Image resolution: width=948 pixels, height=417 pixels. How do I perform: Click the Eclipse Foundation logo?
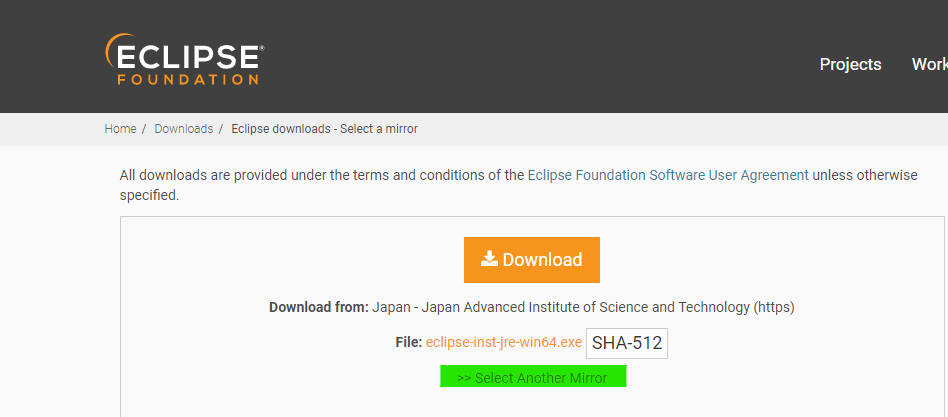[x=185, y=59]
